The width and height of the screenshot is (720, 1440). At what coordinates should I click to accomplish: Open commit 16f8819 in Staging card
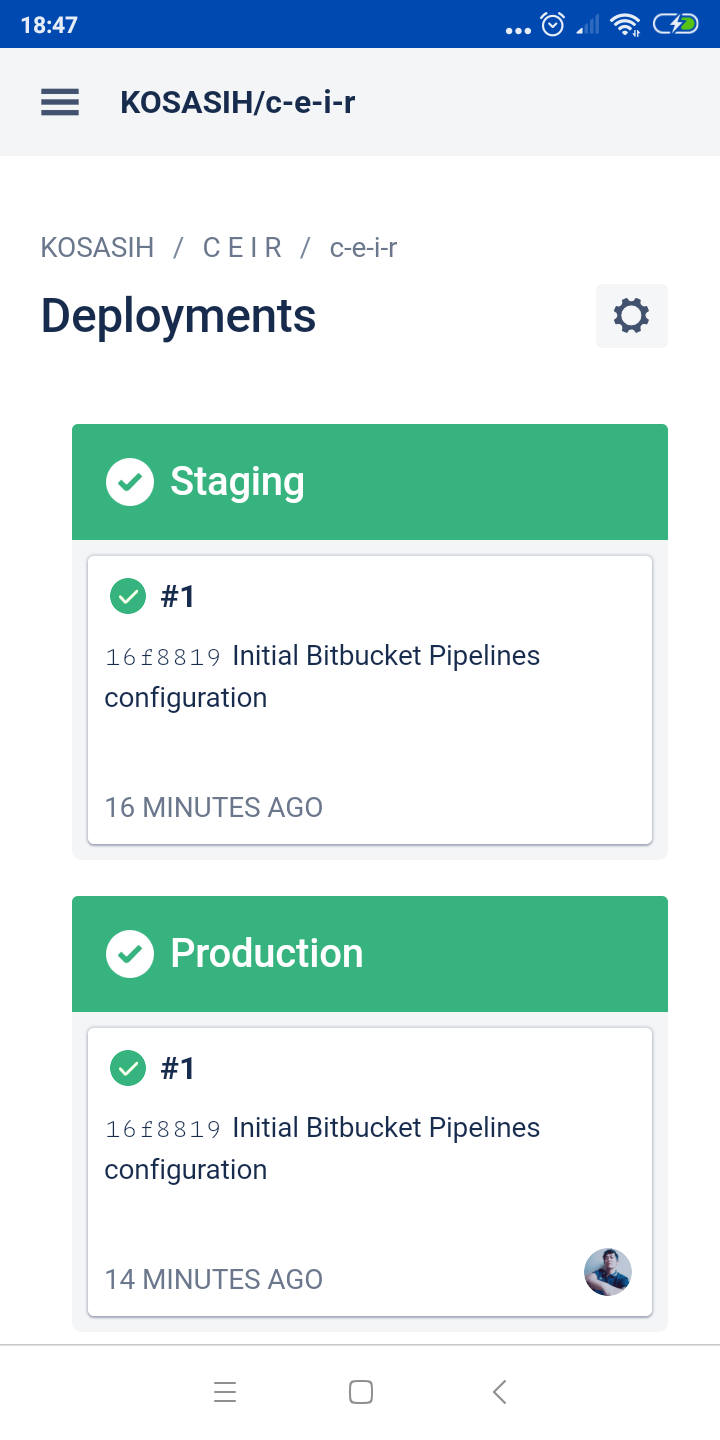click(x=163, y=657)
